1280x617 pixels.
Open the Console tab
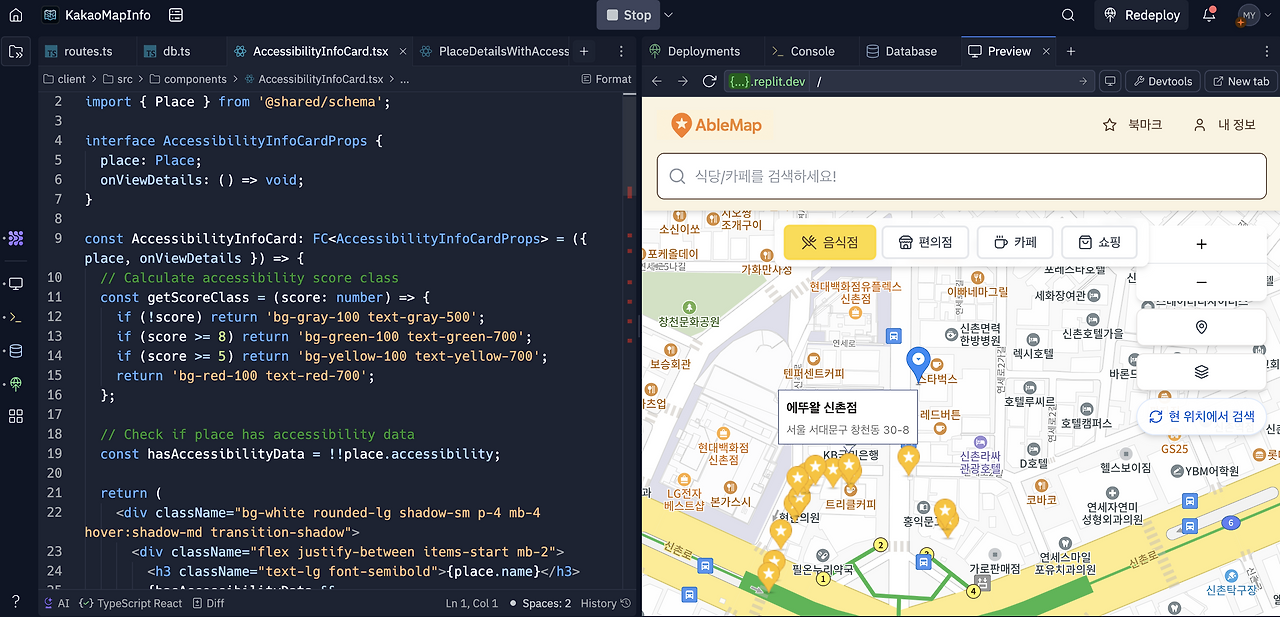click(803, 51)
